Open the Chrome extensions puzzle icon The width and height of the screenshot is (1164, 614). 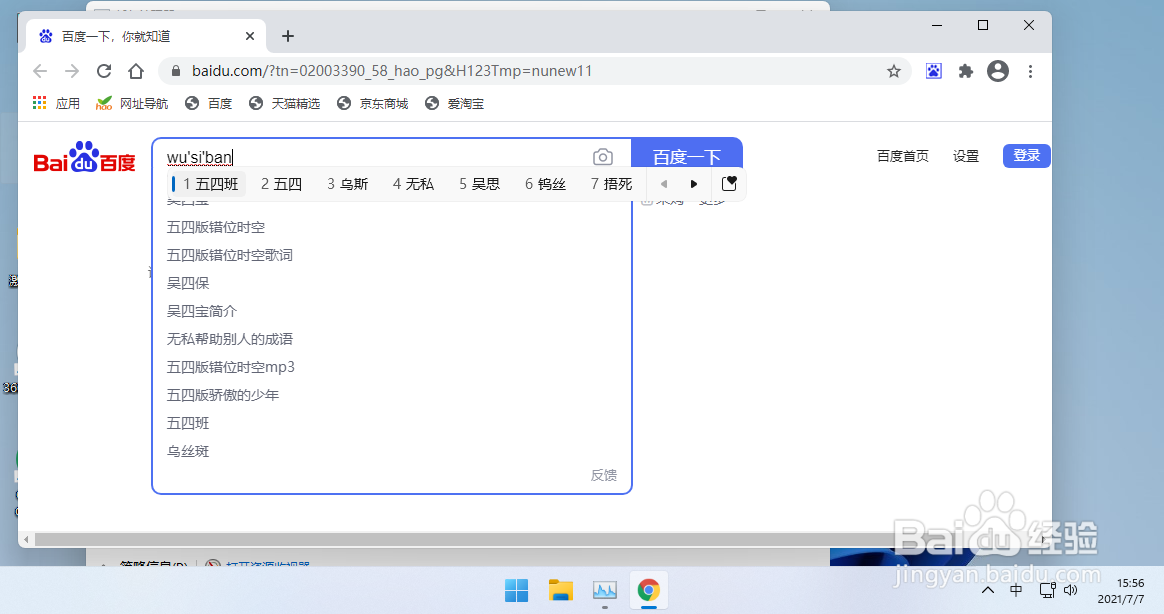pos(966,71)
